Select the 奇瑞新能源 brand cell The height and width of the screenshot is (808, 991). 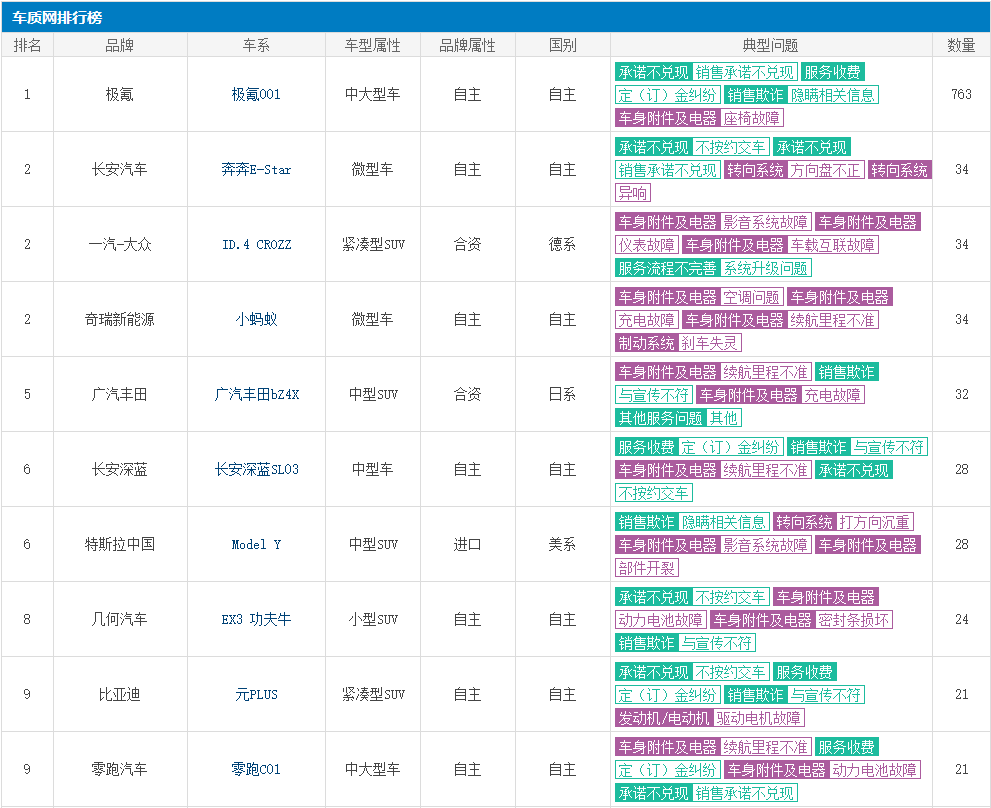119,319
